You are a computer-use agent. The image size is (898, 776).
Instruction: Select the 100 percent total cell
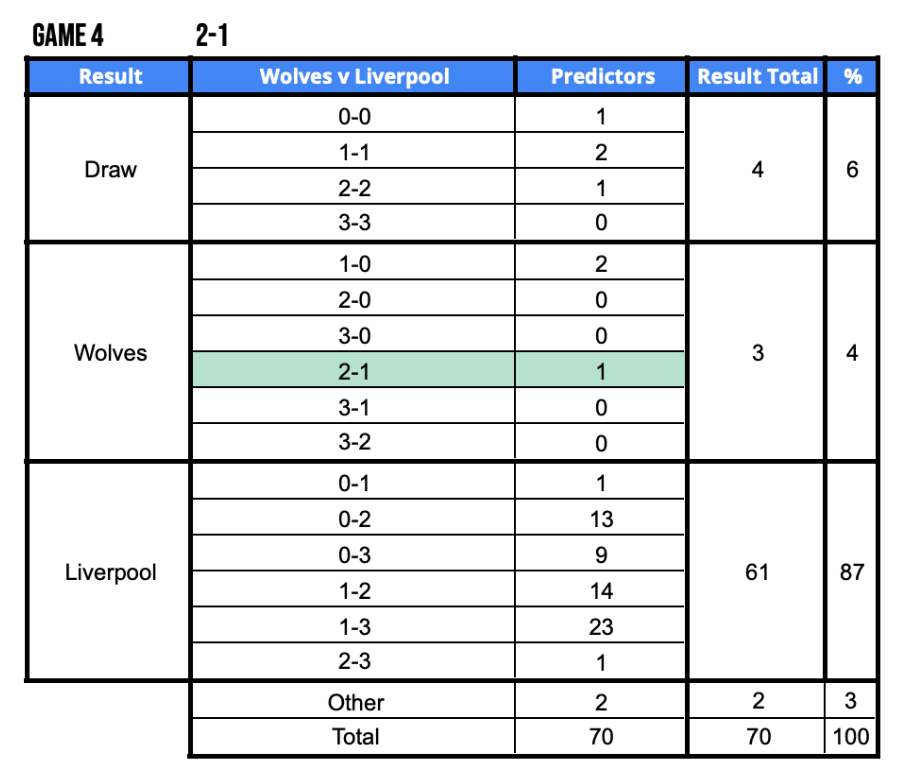tap(852, 737)
